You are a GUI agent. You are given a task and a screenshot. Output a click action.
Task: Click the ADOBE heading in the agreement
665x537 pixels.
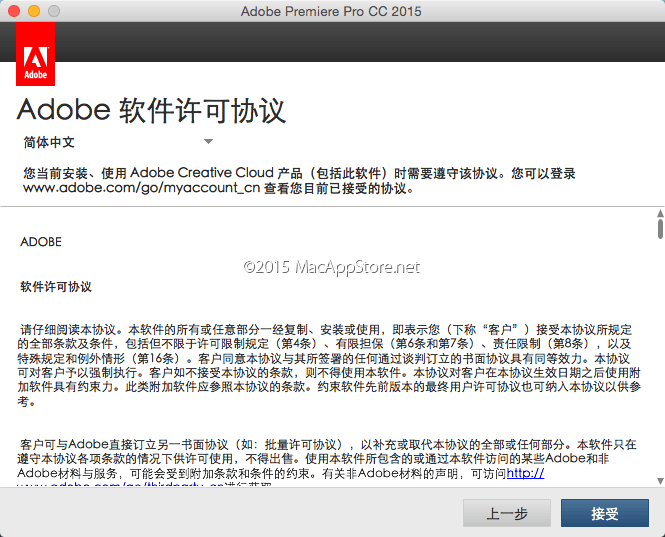[41, 242]
